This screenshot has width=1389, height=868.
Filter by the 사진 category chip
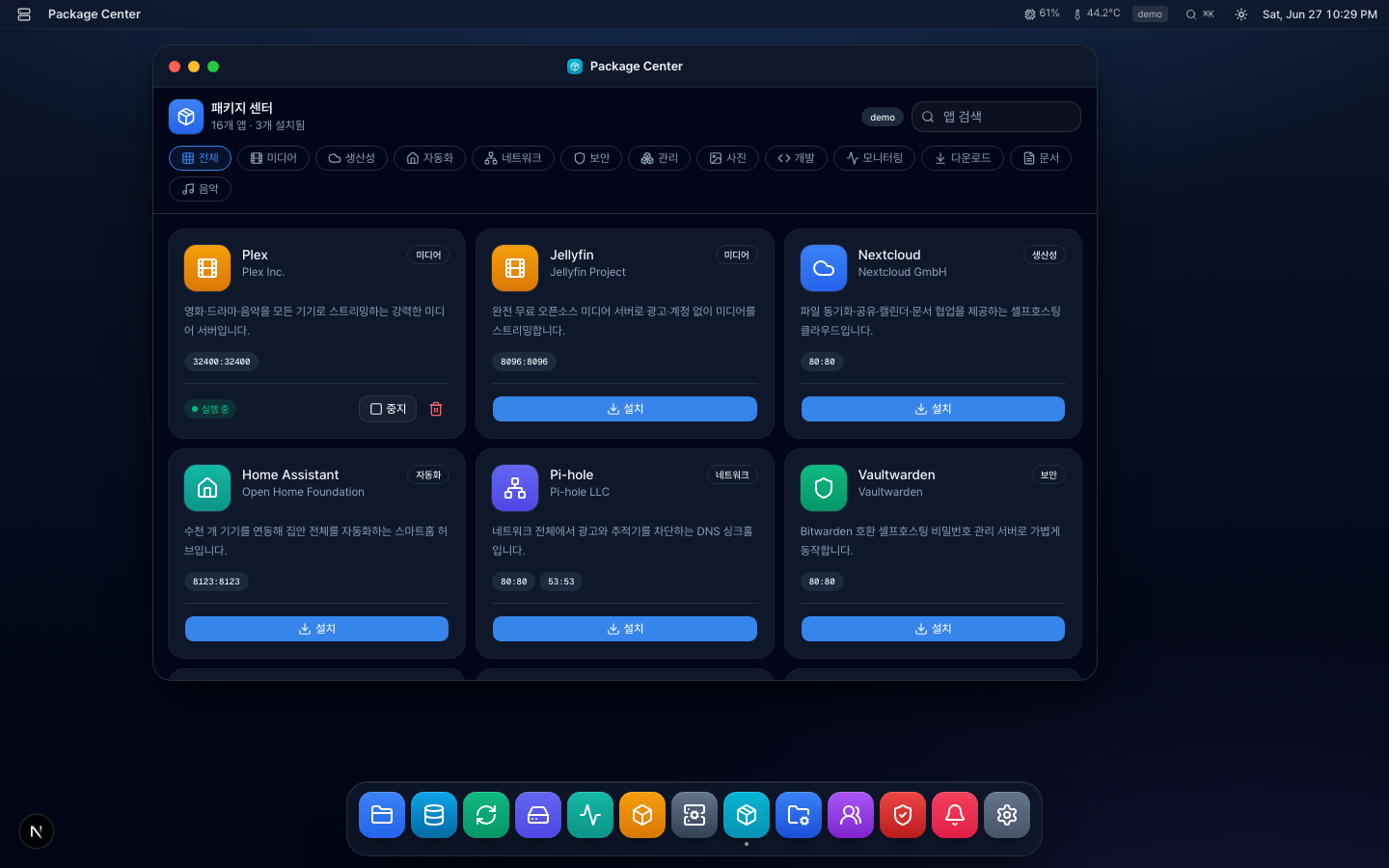tap(727, 158)
